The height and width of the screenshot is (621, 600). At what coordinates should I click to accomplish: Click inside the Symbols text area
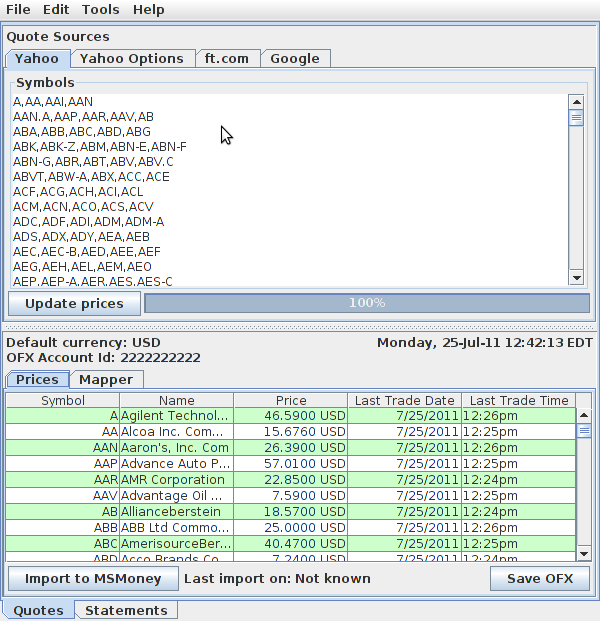pos(290,190)
